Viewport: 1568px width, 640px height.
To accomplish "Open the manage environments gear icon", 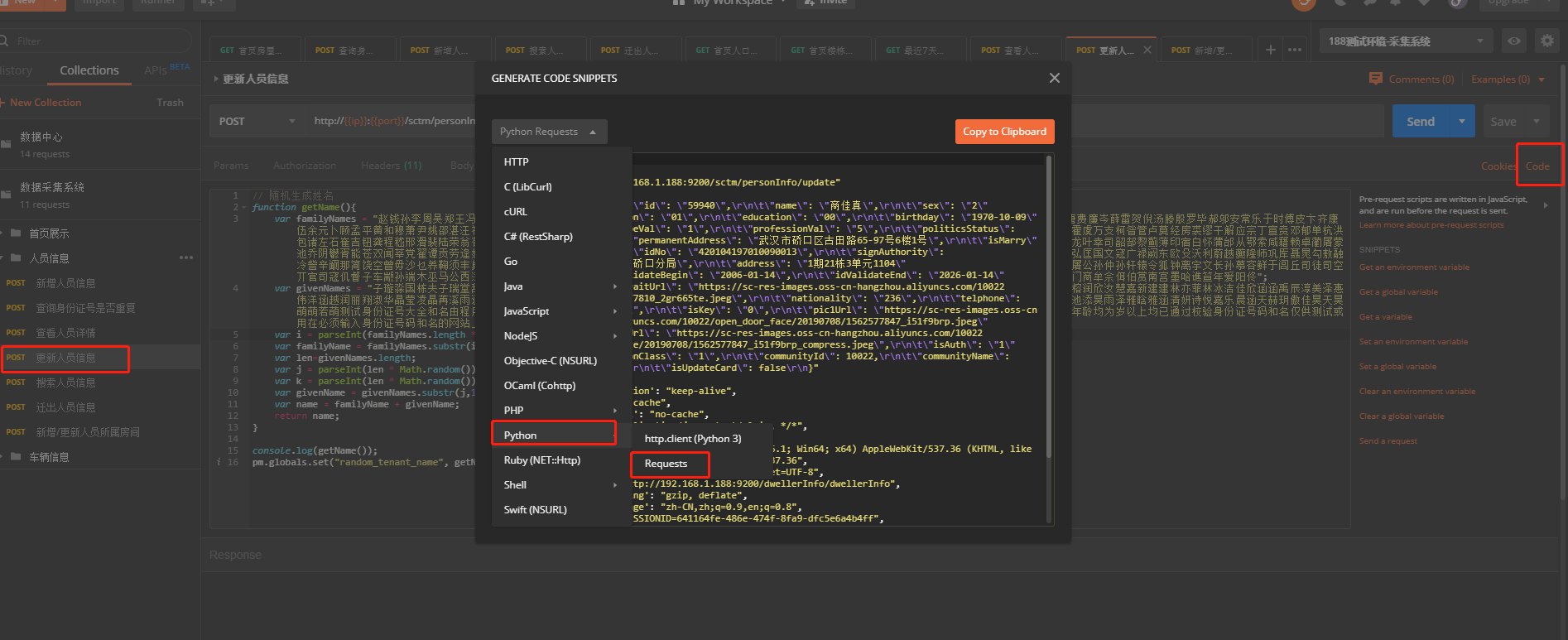I will tap(1546, 41).
